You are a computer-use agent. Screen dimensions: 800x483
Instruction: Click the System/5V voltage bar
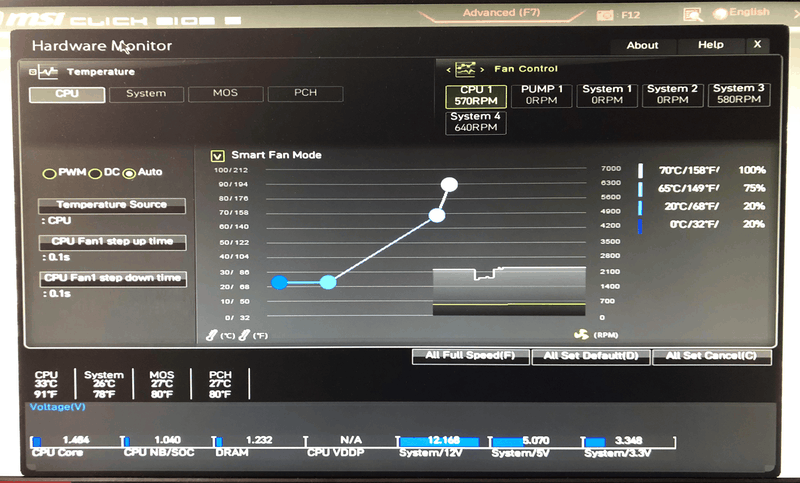coord(535,442)
